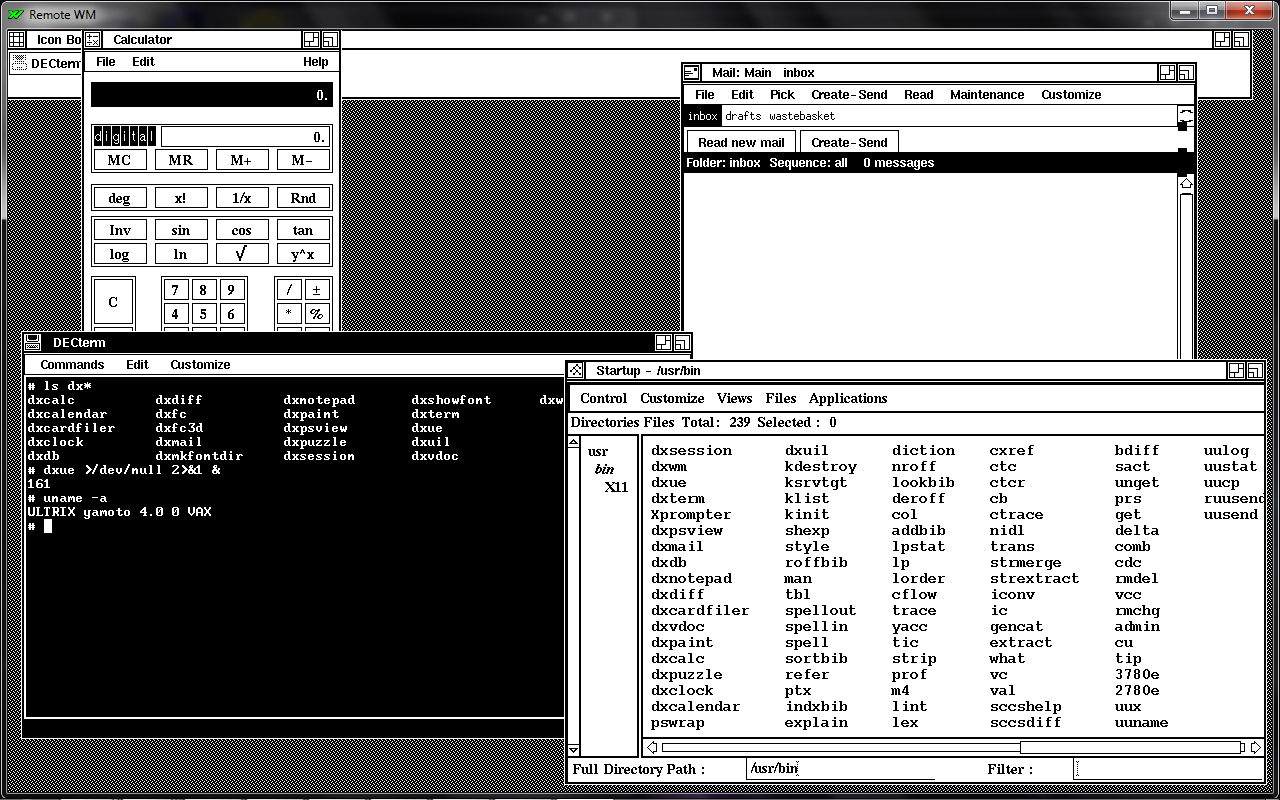
Task: Open the Applications menu in Startup window
Action: point(848,398)
